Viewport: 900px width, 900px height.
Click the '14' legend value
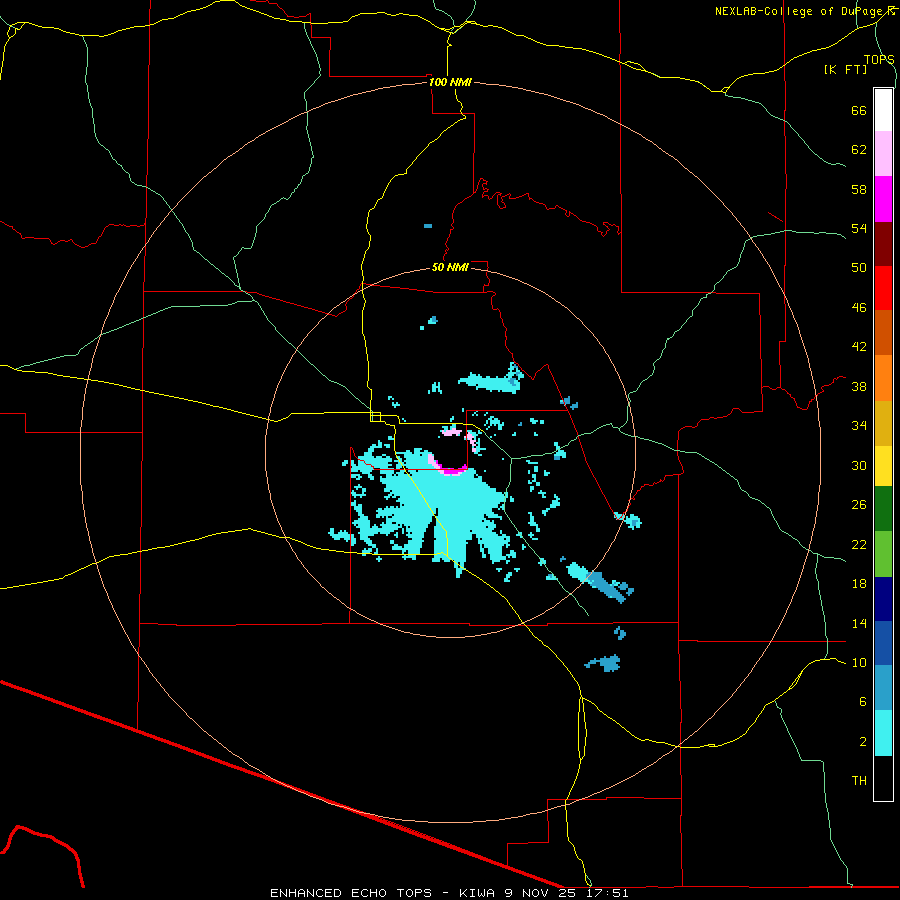click(x=859, y=623)
